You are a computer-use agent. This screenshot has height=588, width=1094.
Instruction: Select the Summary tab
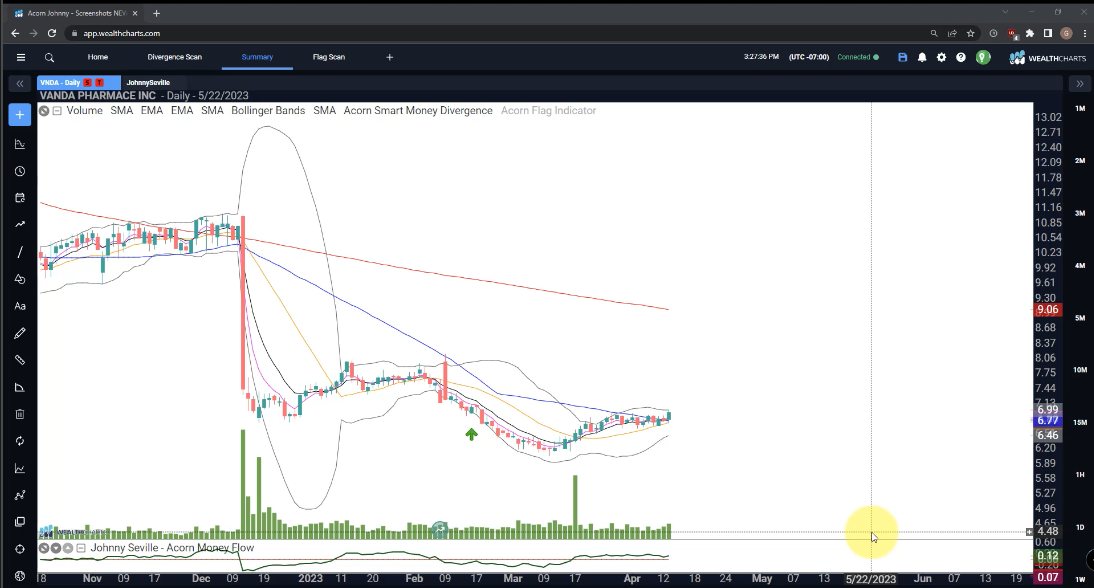click(257, 57)
